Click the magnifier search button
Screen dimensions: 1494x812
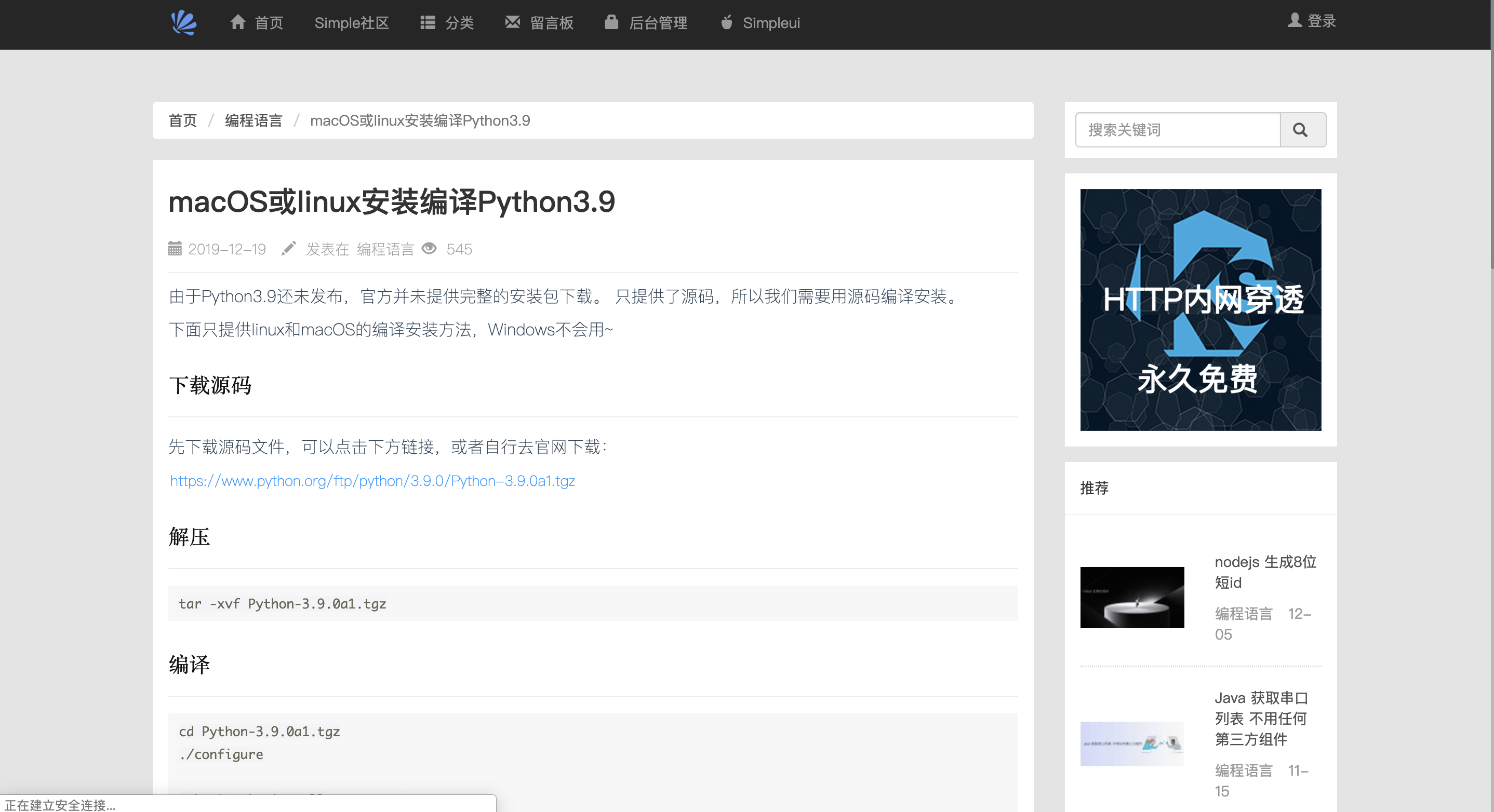tap(1303, 130)
